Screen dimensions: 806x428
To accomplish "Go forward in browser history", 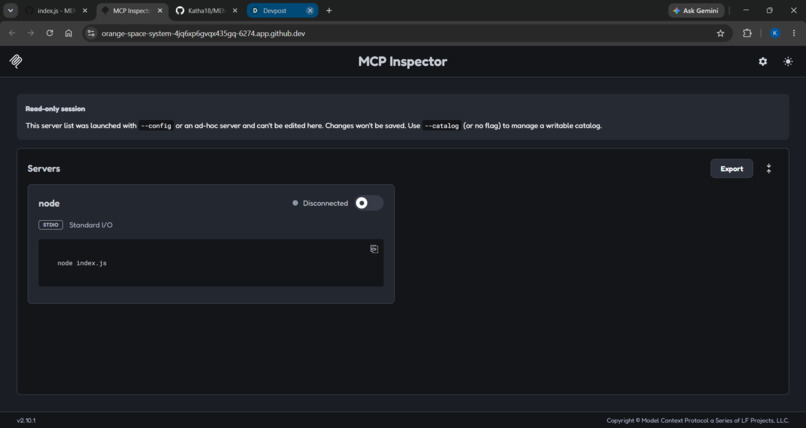I will pyautogui.click(x=31, y=33).
